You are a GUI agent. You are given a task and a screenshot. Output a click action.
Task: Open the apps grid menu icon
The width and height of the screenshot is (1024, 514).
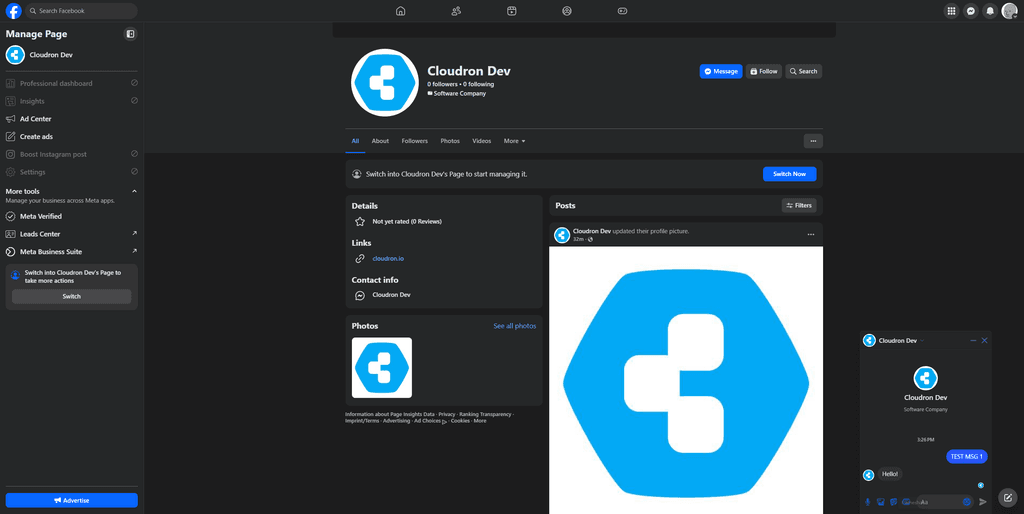951,11
